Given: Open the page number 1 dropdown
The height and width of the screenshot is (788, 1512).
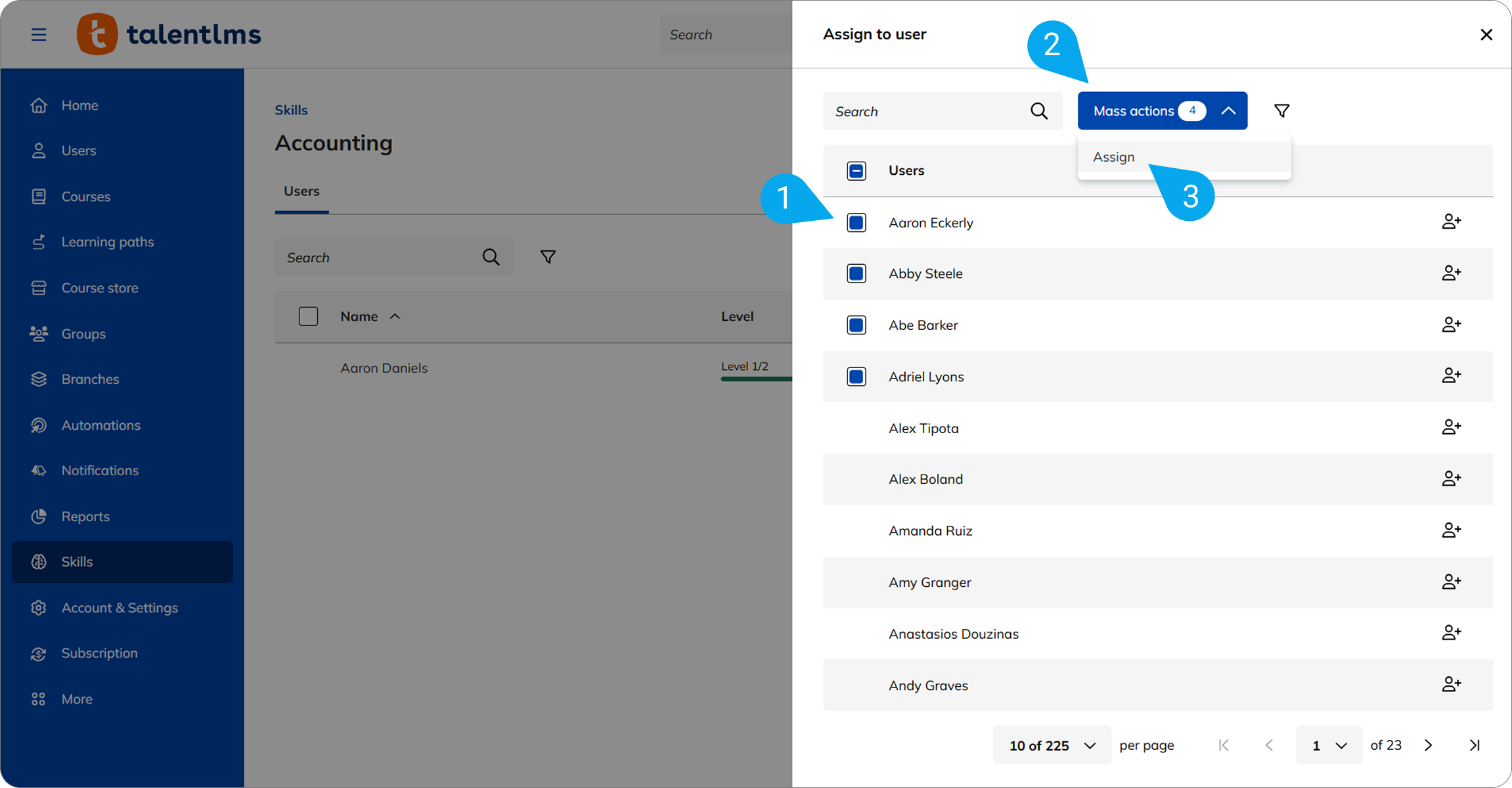Looking at the screenshot, I should tap(1328, 745).
